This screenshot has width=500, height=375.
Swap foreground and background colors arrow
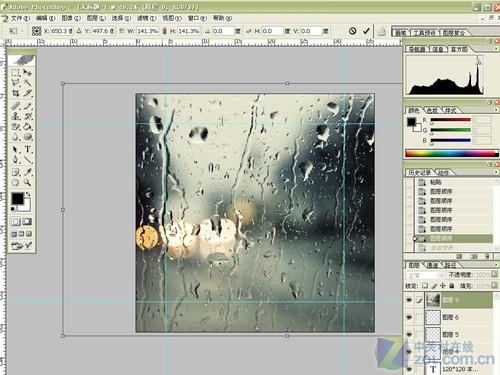(29, 194)
